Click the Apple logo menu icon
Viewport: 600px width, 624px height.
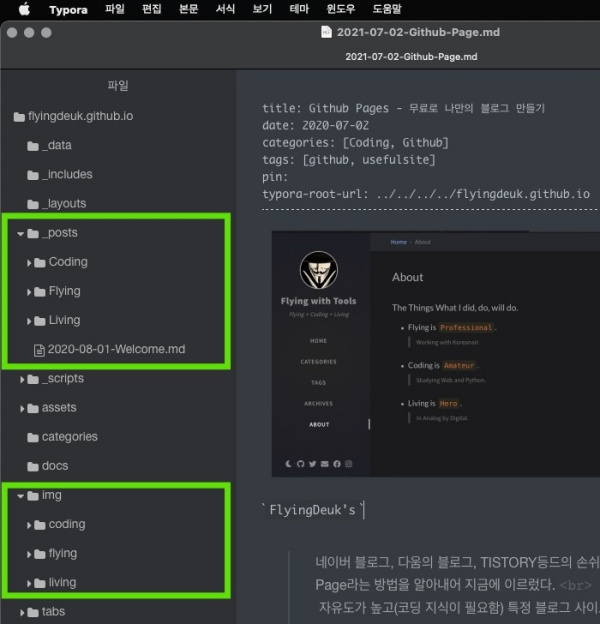click(24, 10)
